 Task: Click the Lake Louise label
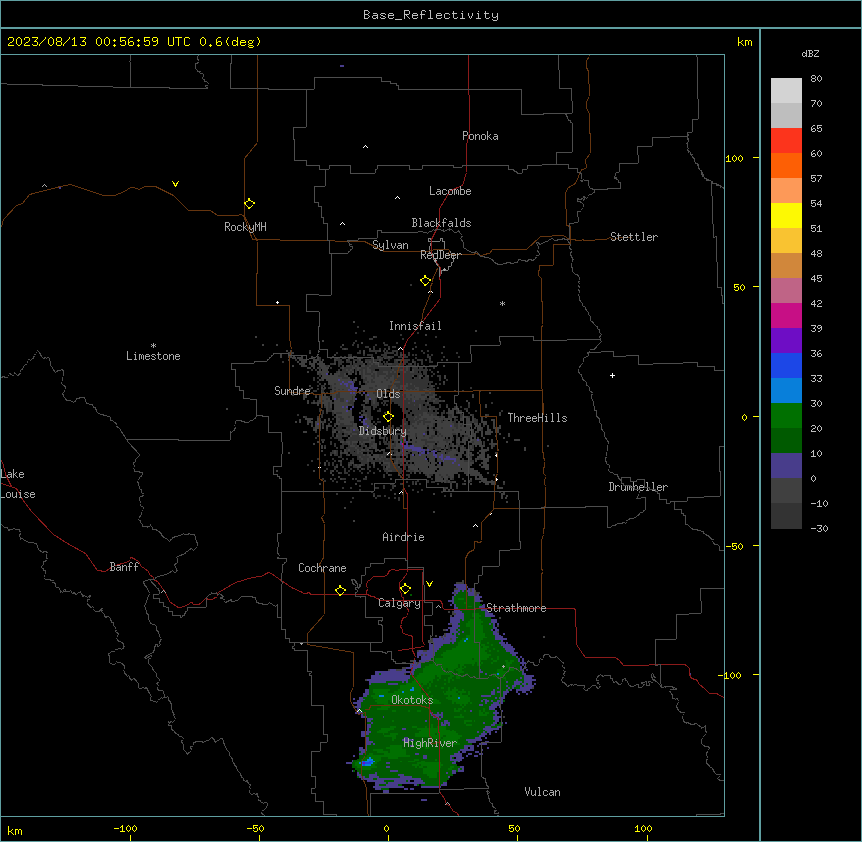[x=18, y=484]
